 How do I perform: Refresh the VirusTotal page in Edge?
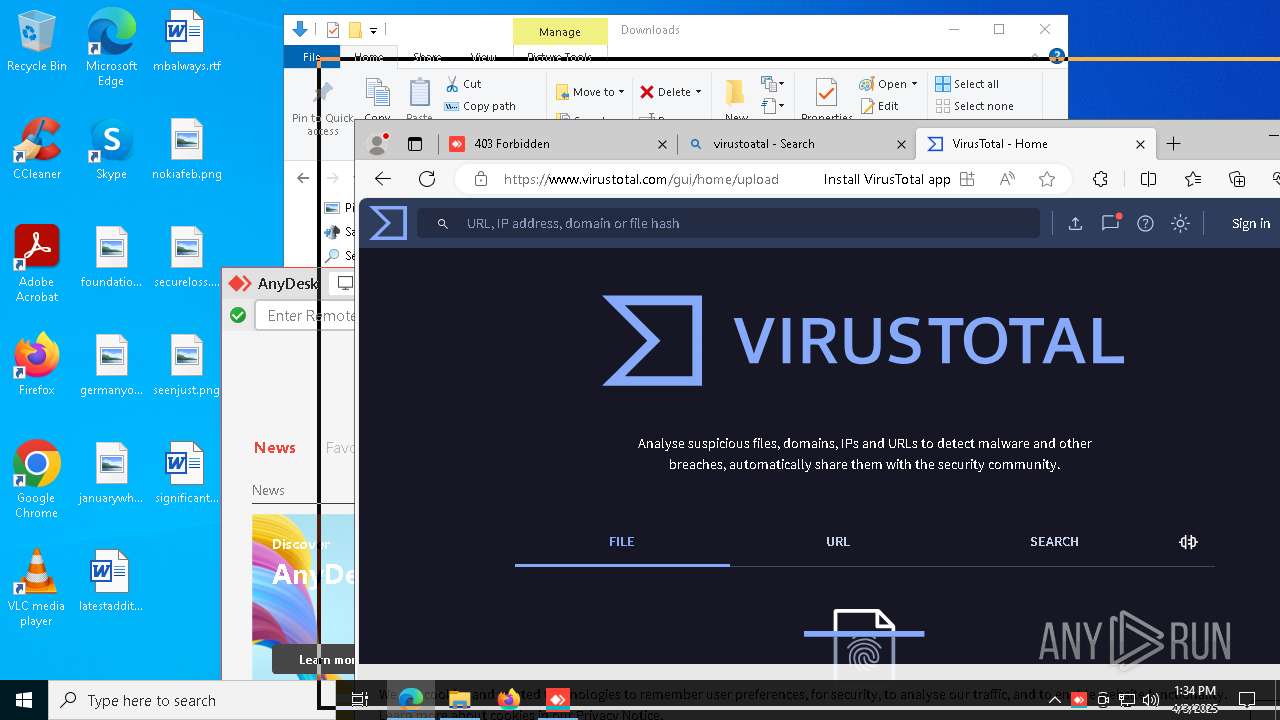point(427,179)
